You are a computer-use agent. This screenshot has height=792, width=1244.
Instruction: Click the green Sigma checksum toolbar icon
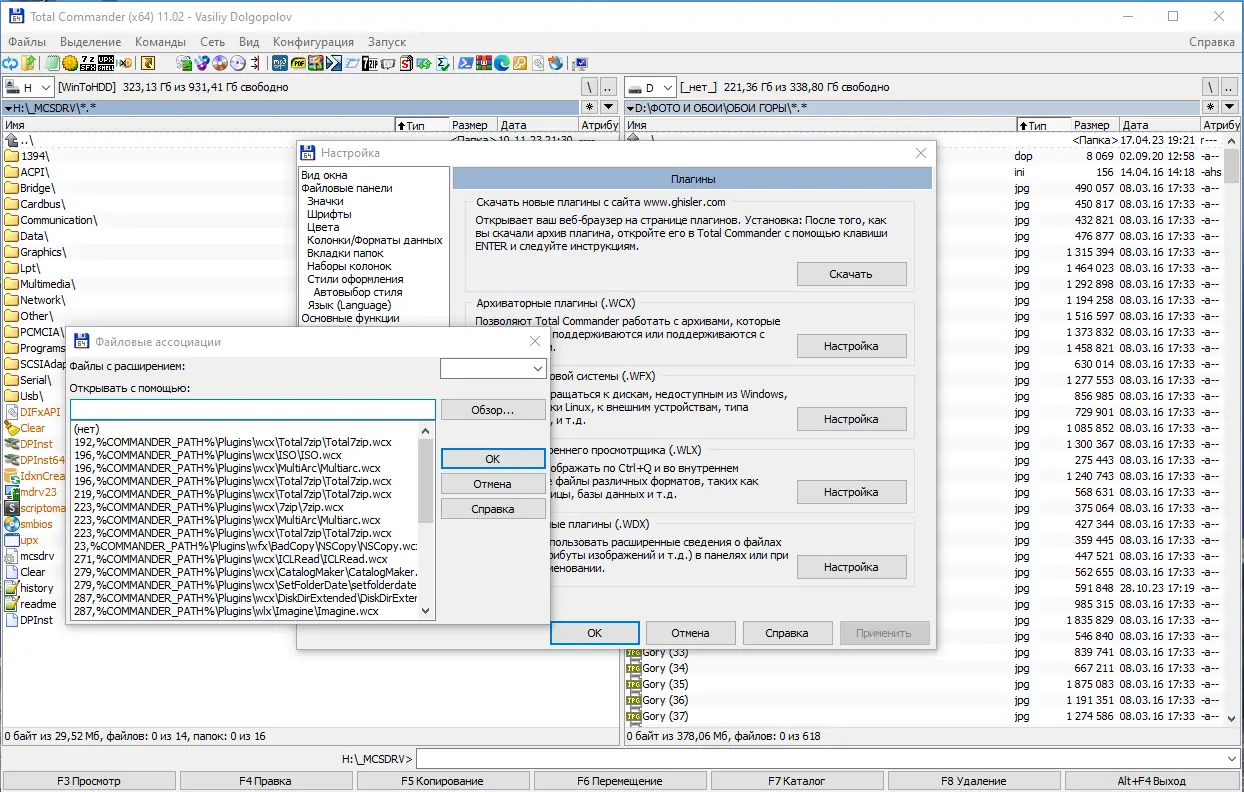click(442, 63)
